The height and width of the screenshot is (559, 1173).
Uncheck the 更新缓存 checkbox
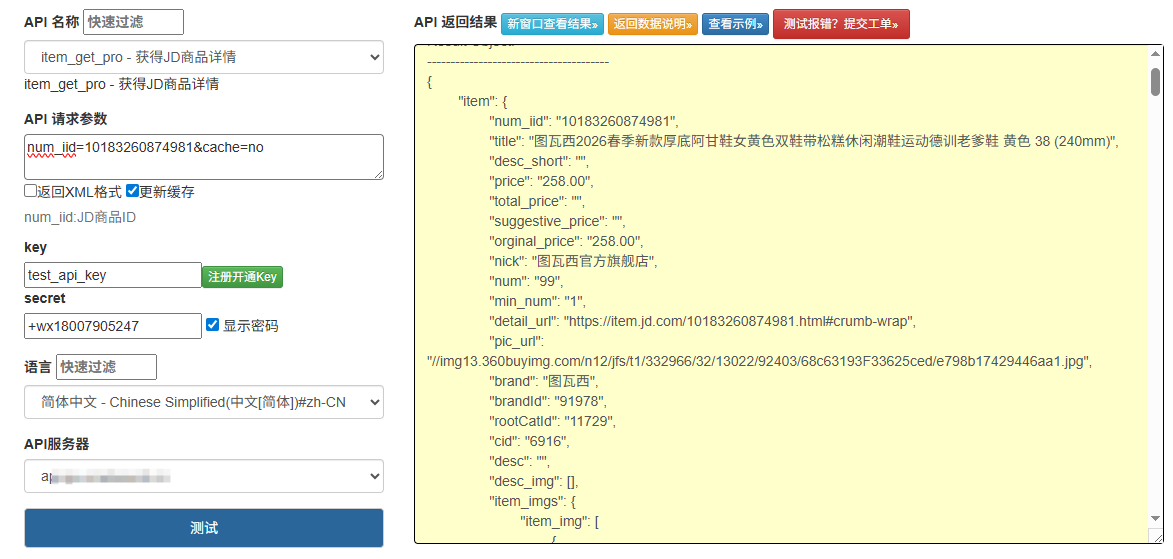pyautogui.click(x=132, y=191)
